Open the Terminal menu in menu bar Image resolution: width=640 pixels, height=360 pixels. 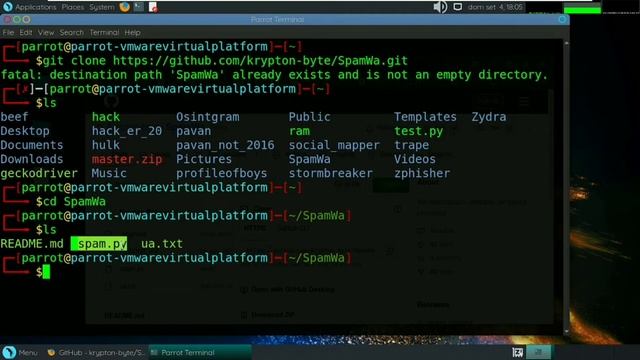click(104, 32)
